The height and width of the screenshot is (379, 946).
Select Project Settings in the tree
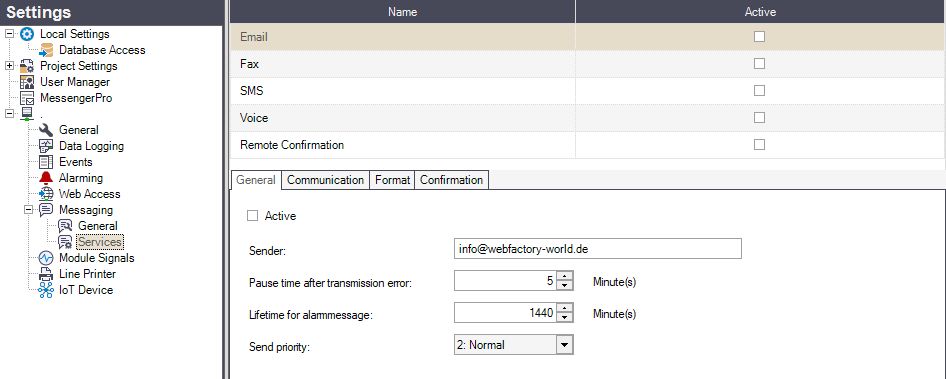(78, 66)
